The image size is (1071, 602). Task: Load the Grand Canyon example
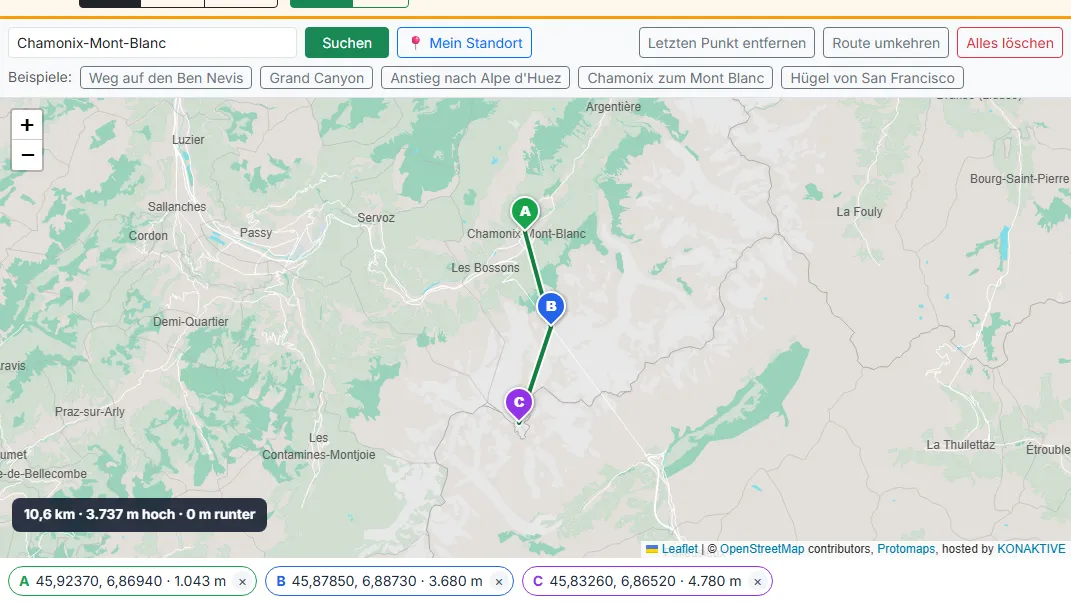pyautogui.click(x=317, y=78)
